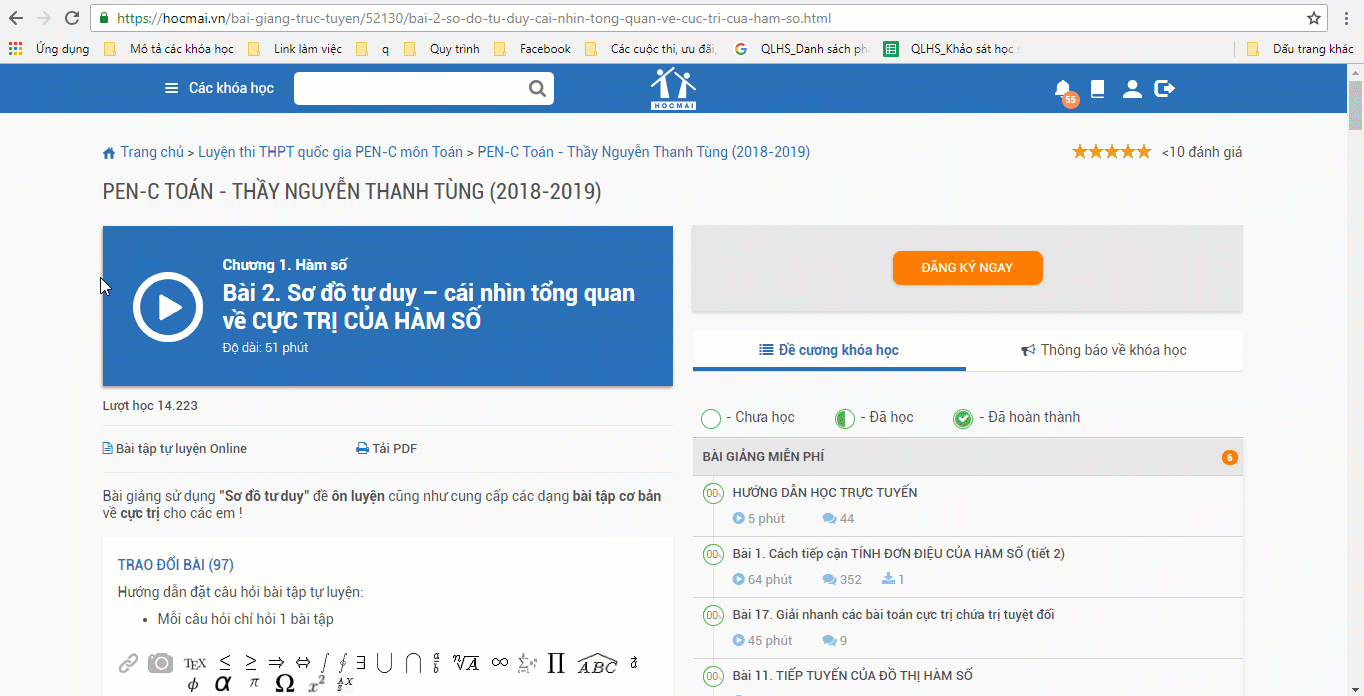1364x696 pixels.
Task: Switch to Thông báo về khóa học tab
Action: coord(1104,350)
